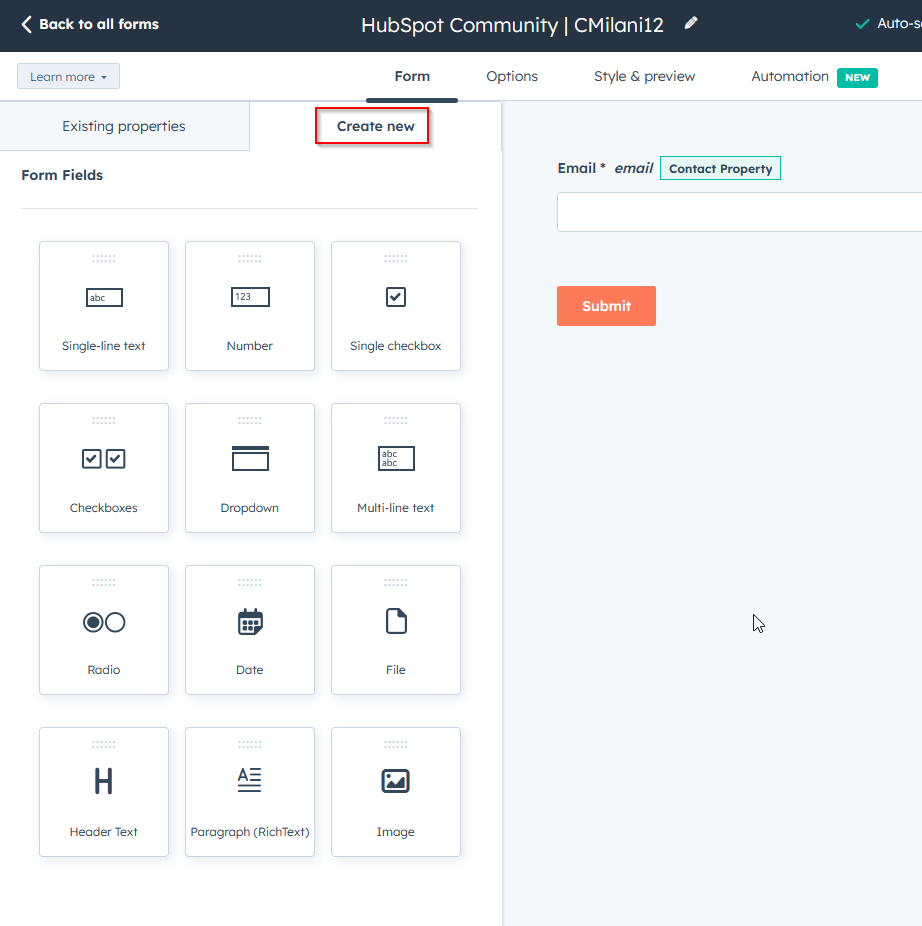Viewport: 922px width, 926px height.
Task: Edit the form name with the pencil icon
Action: 691,24
